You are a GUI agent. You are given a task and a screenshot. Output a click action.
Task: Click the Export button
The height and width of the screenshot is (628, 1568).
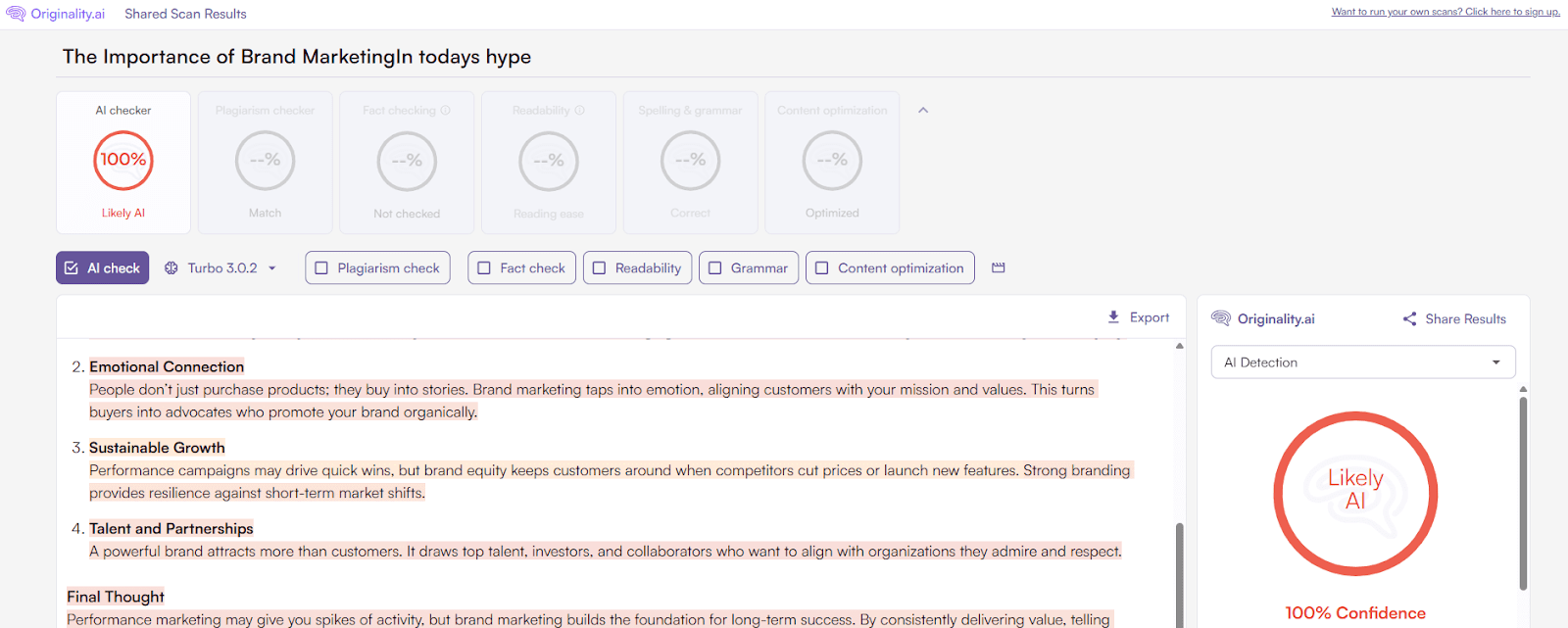pyautogui.click(x=1138, y=317)
